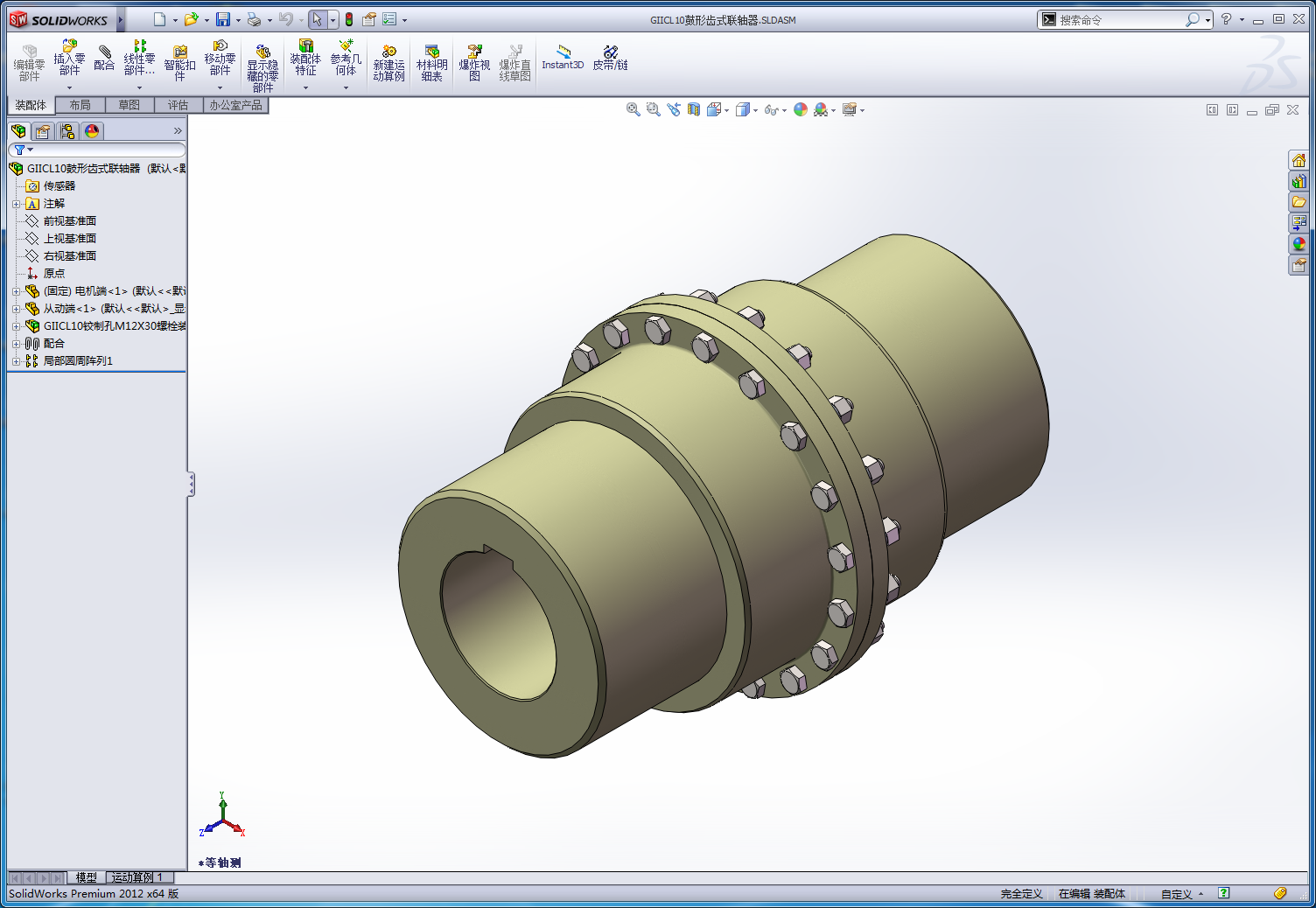Click the Open file folder icon
Viewport: 1316px width, 908px height.
tap(191, 19)
